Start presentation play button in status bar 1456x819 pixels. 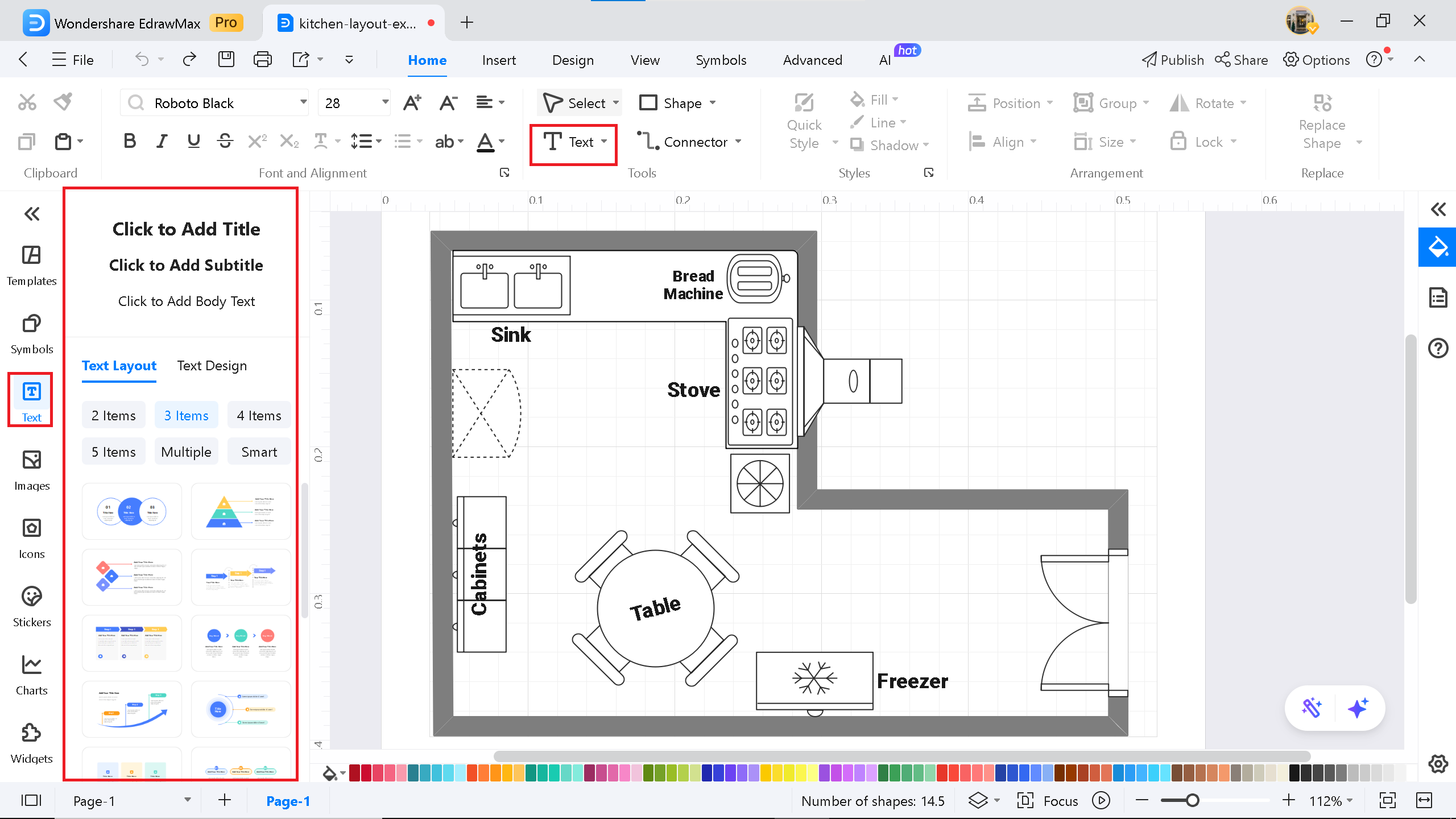(1101, 801)
